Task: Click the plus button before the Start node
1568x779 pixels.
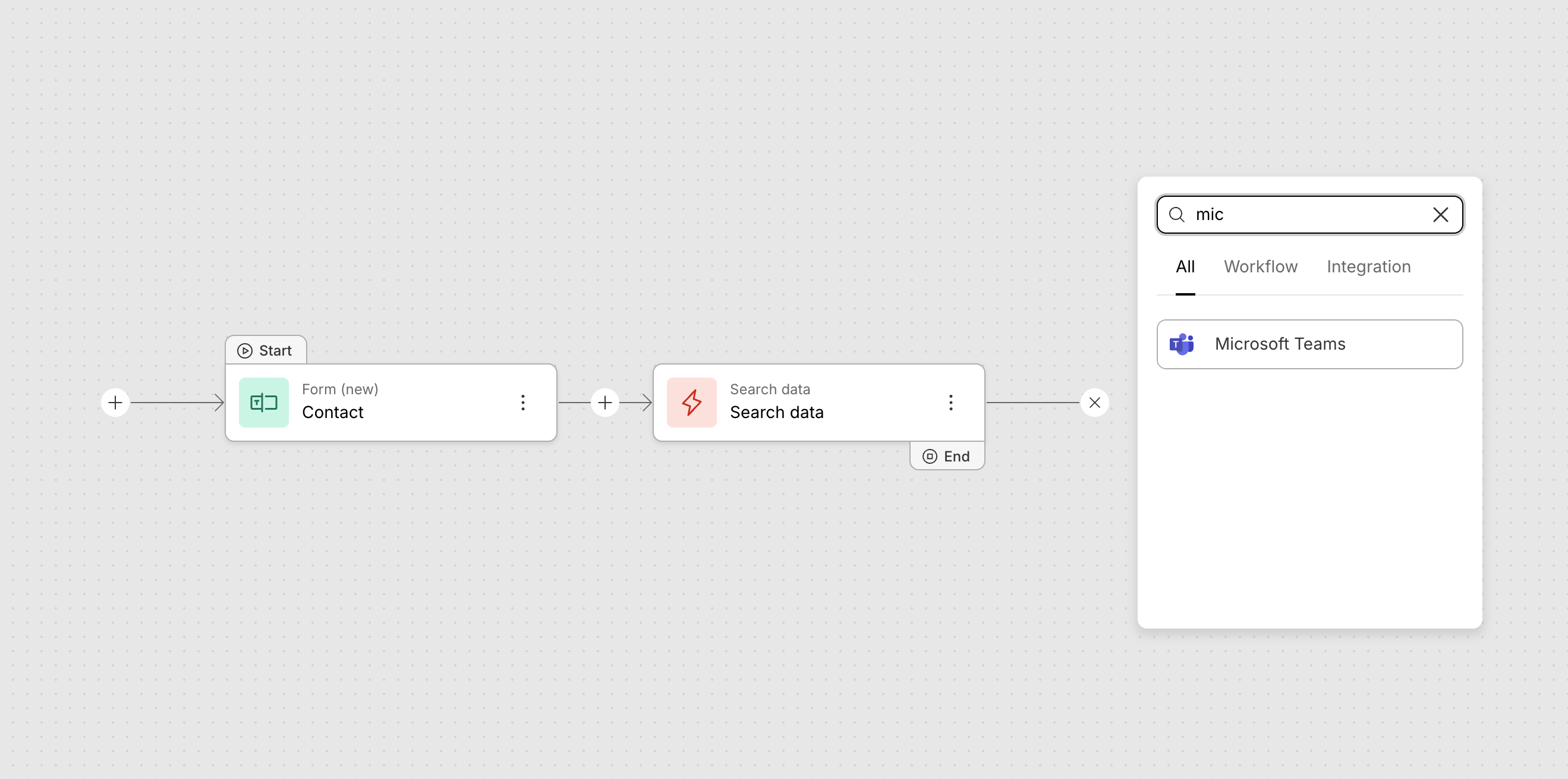Action: point(115,403)
